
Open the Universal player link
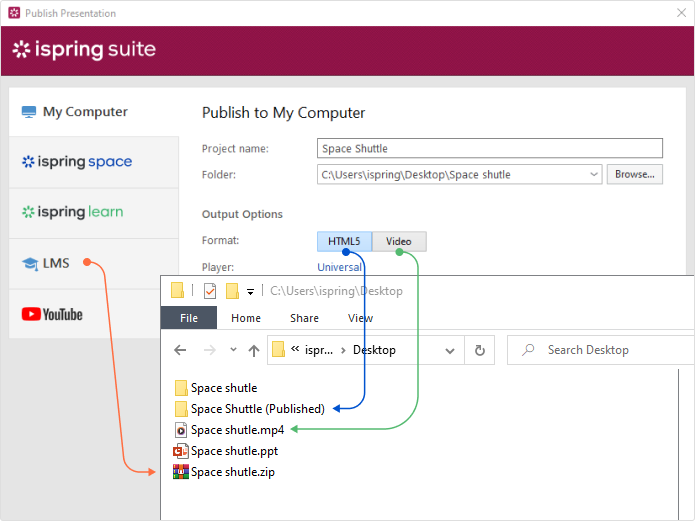(339, 267)
